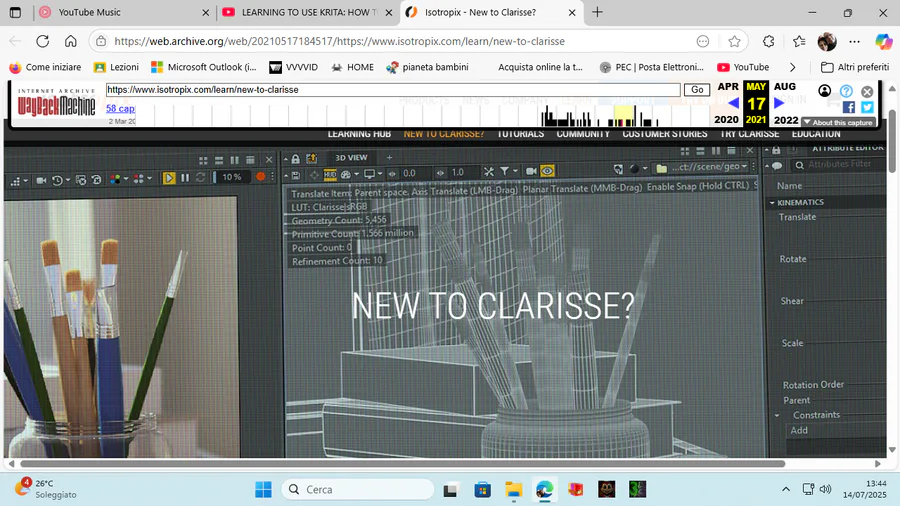Viewport: 900px width, 506px height.
Task: Open the PEC Posta Elettronica bookmark
Action: [x=651, y=67]
